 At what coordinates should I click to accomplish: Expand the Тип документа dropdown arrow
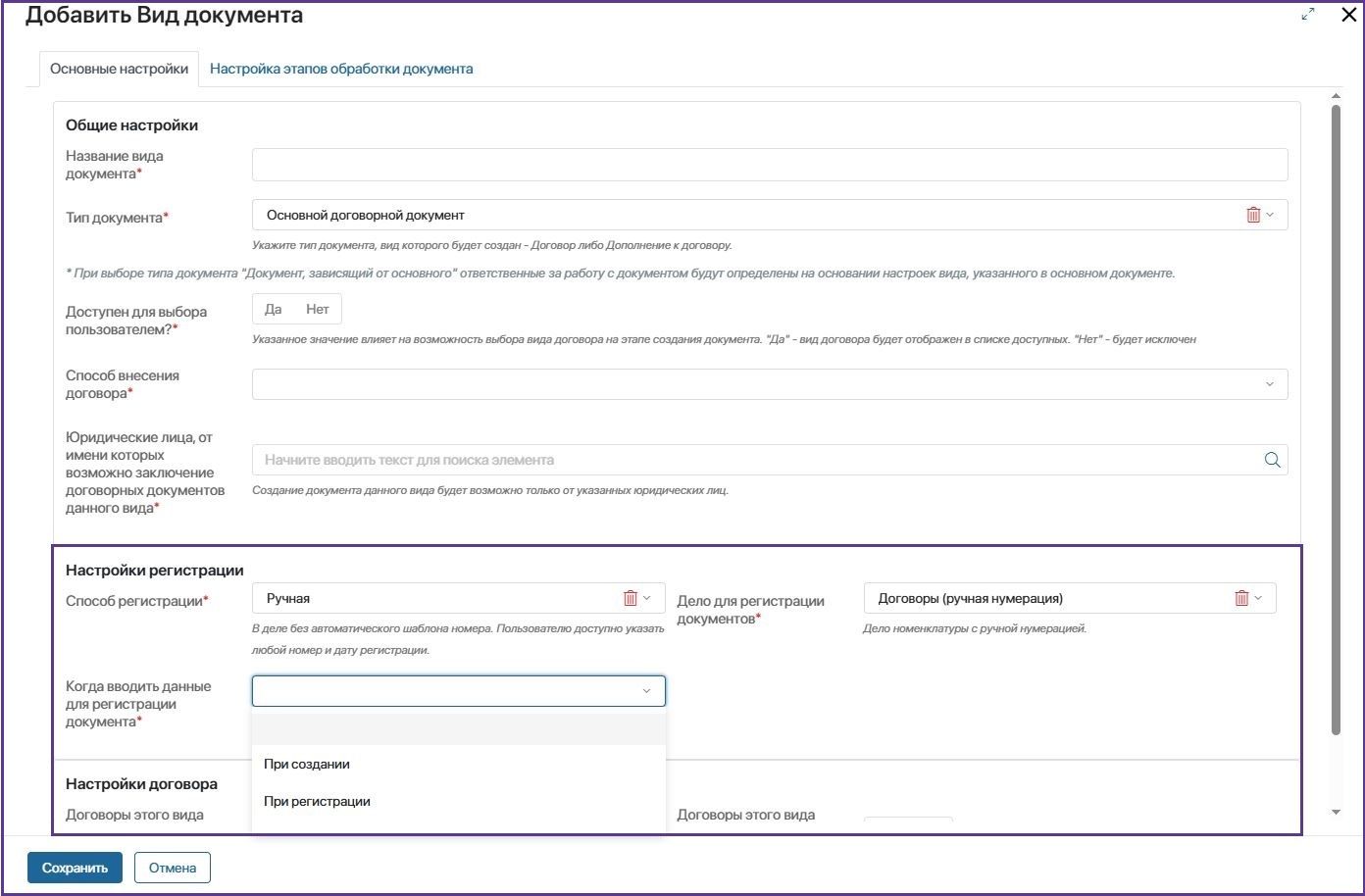[x=1270, y=215]
